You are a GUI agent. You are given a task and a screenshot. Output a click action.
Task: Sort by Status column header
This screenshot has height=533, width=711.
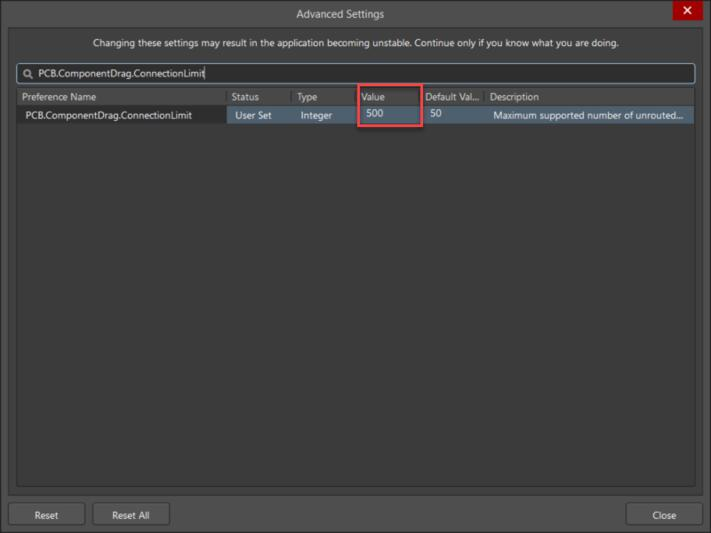259,97
